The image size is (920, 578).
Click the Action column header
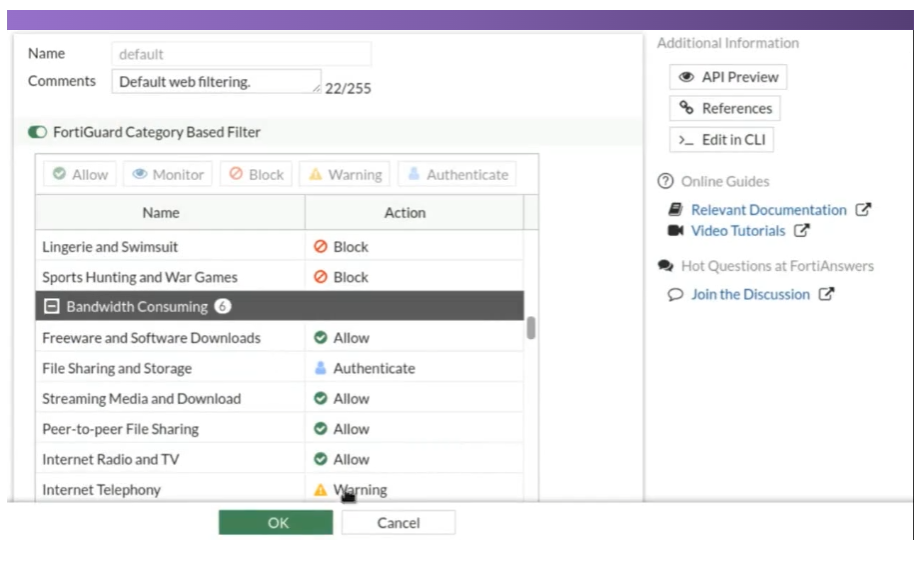click(x=414, y=212)
